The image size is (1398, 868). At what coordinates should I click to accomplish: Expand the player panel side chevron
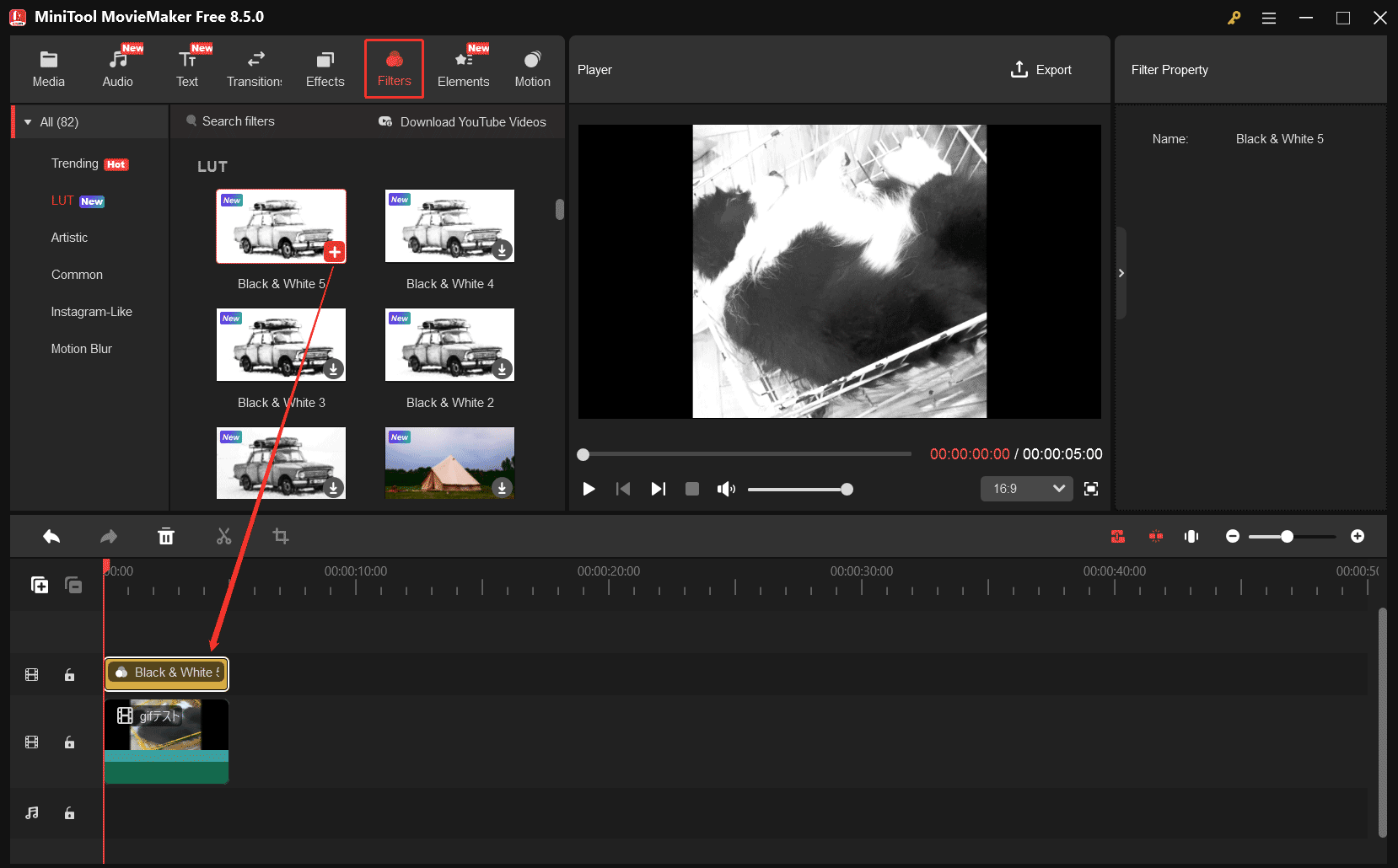click(x=1121, y=272)
